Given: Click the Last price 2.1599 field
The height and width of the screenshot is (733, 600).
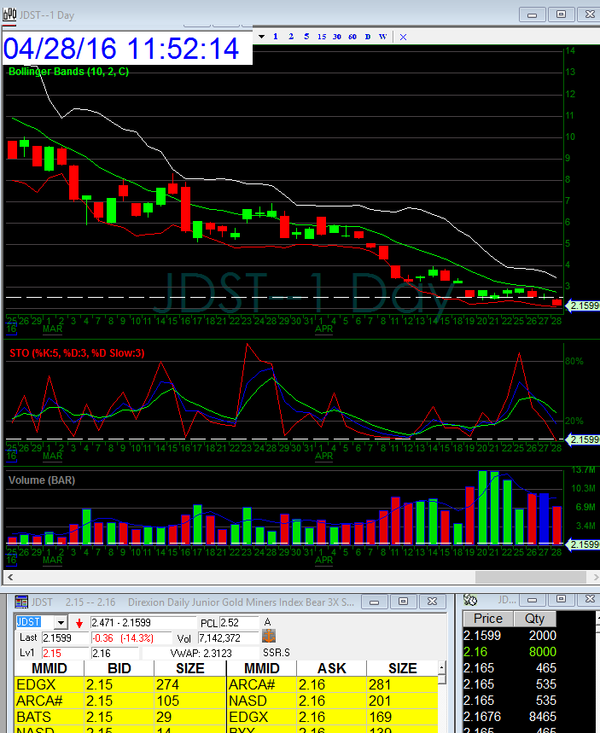Looking at the screenshot, I should 65,638.
